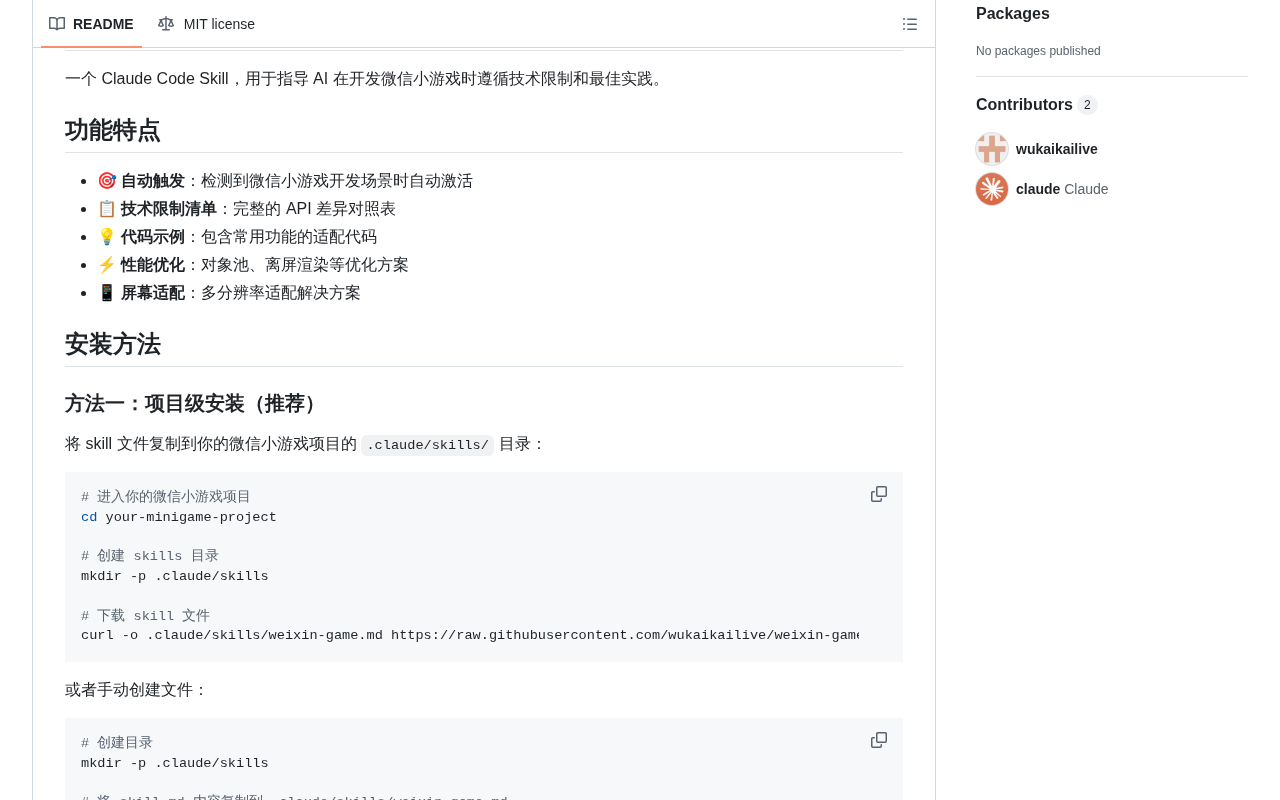Open wukaikailive contributor profile link
This screenshot has height=800, width=1280.
tap(1057, 149)
